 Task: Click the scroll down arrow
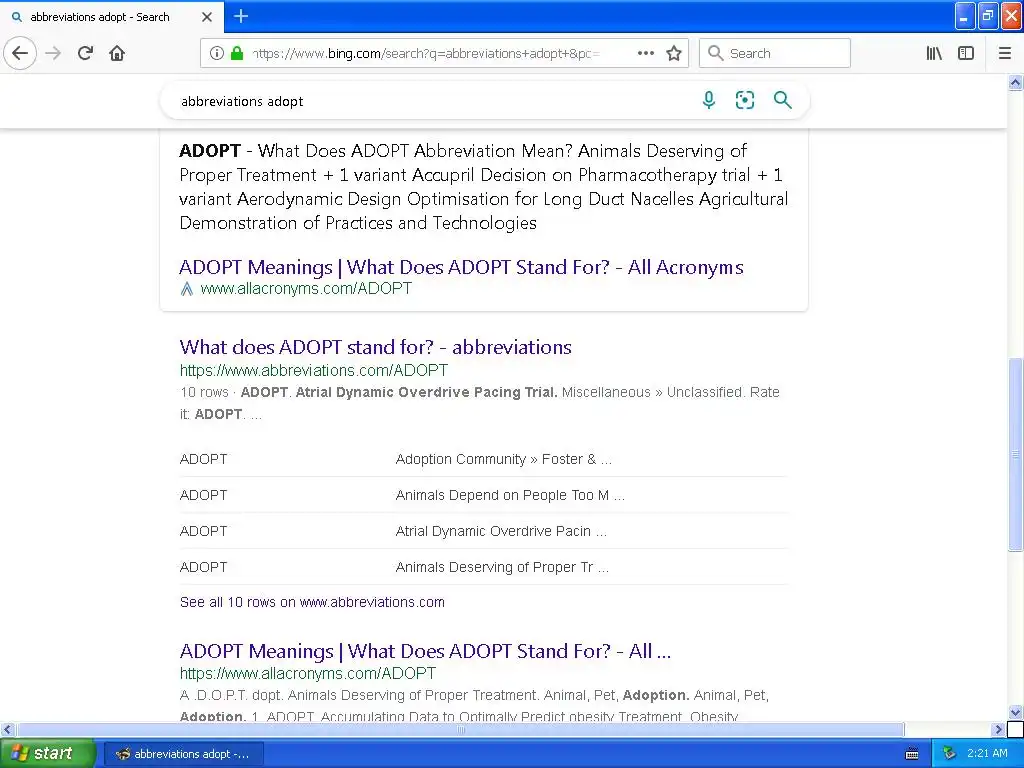click(x=1015, y=712)
